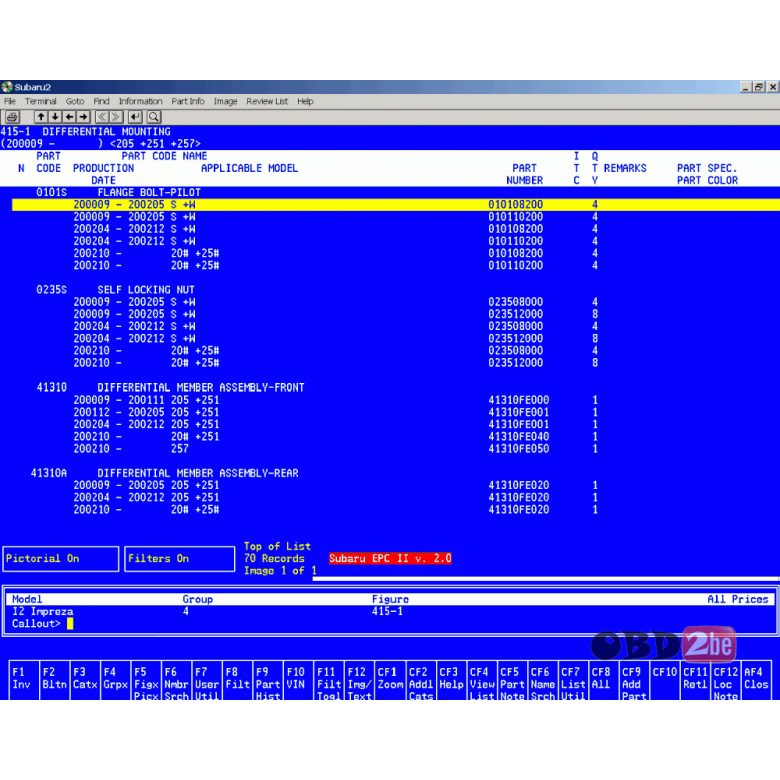Click the Subaru2 title bar app icon
Image resolution: width=780 pixels, height=780 pixels.
pos(7,87)
